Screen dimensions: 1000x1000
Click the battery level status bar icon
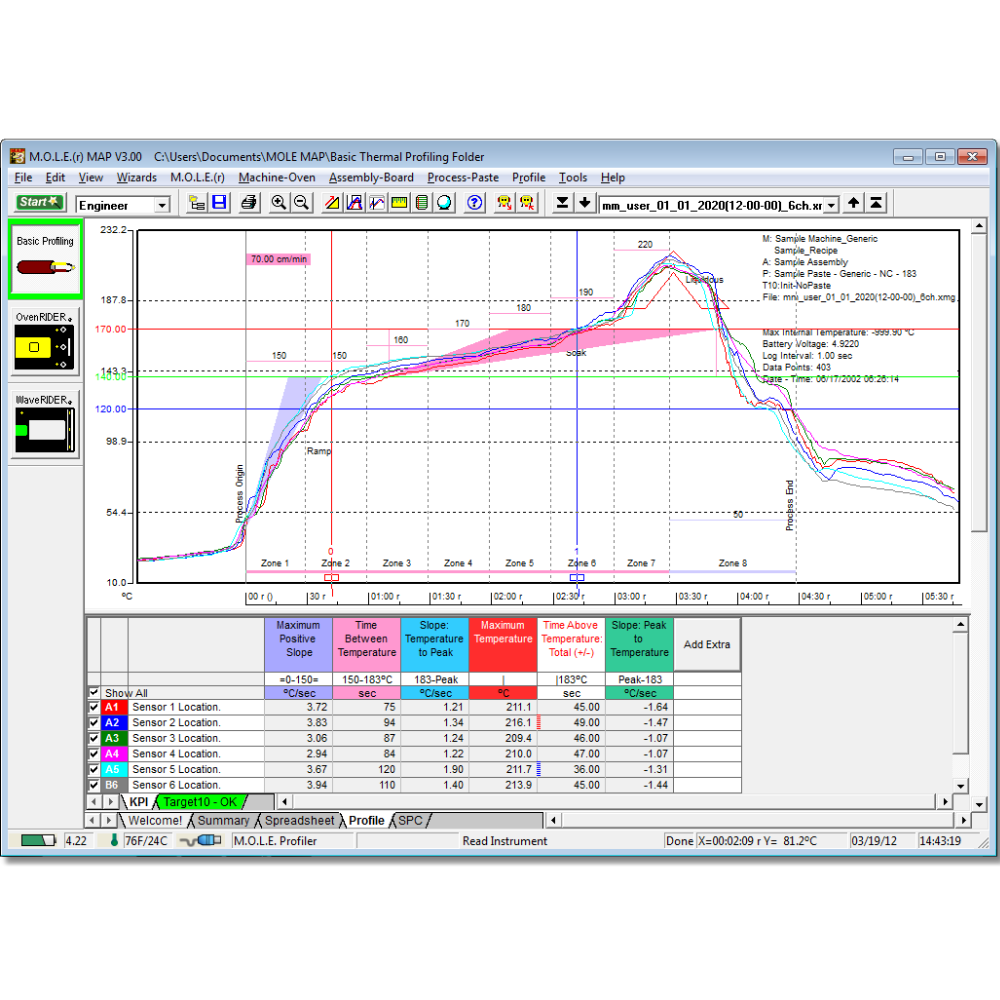tap(38, 841)
